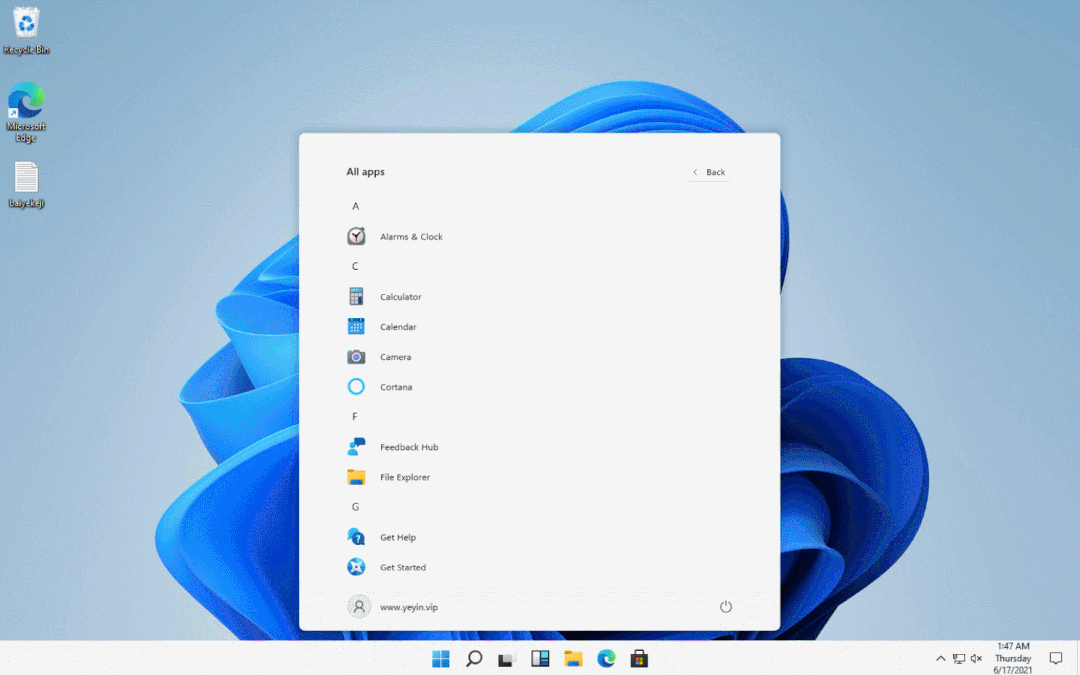Open Cortana
The image size is (1080, 675).
(396, 387)
